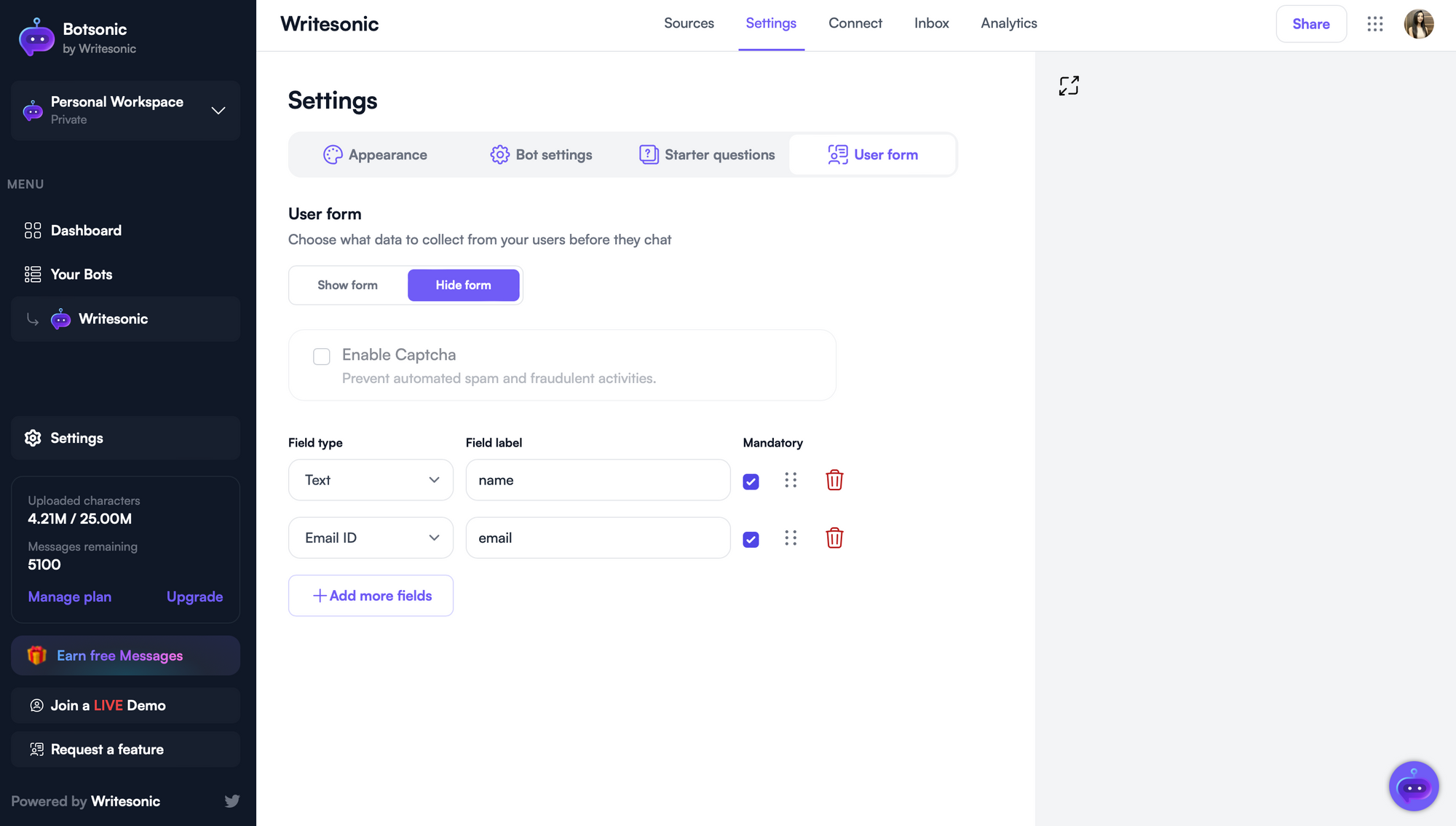This screenshot has width=1456, height=826.
Task: Click the email field label input
Action: [597, 538]
